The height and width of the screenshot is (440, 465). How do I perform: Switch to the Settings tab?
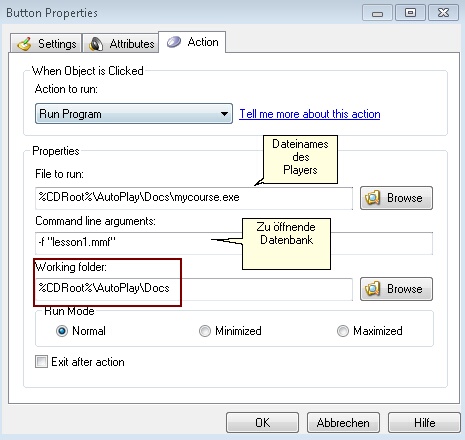coord(46,43)
